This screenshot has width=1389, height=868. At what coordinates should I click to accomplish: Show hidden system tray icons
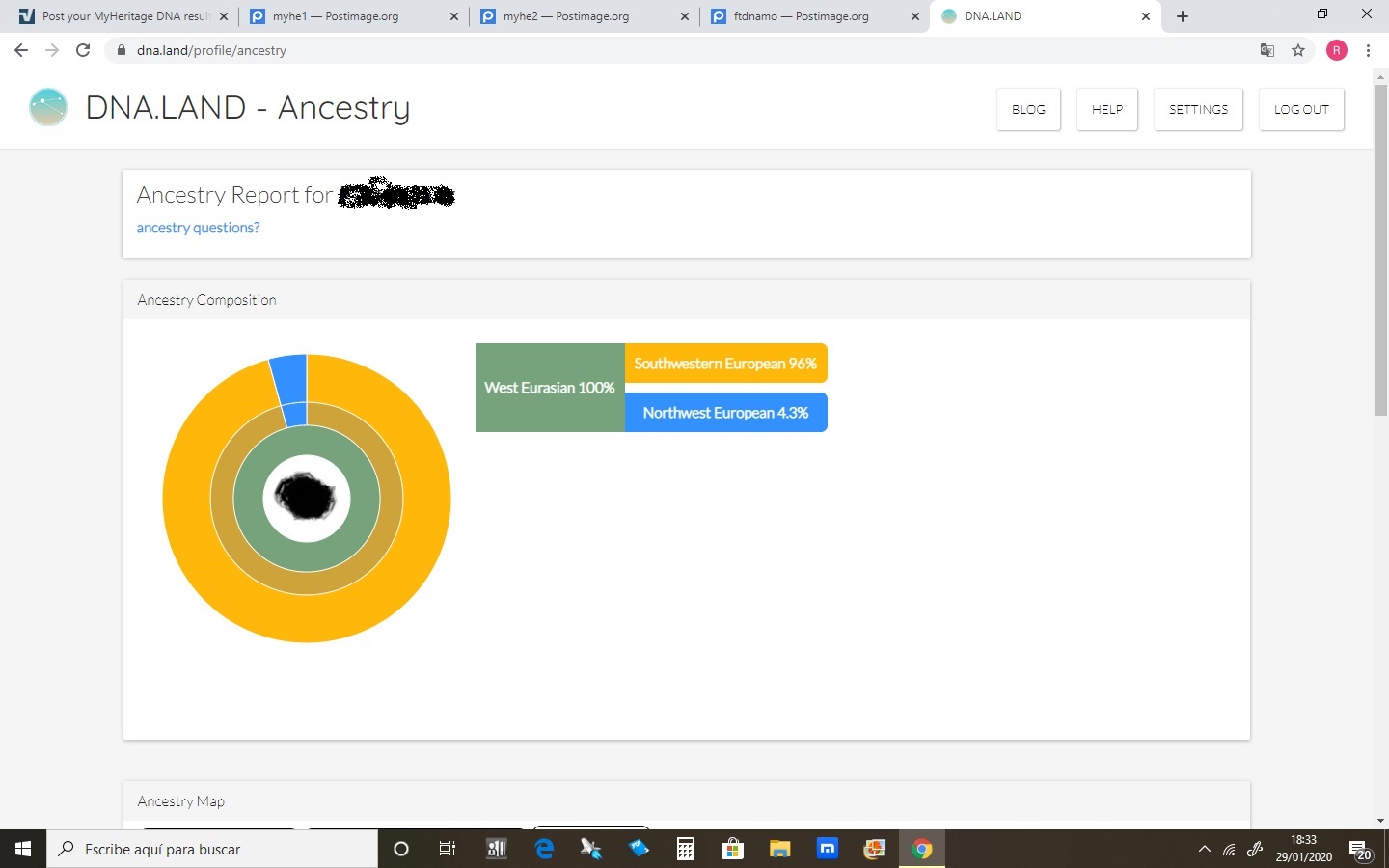1204,849
